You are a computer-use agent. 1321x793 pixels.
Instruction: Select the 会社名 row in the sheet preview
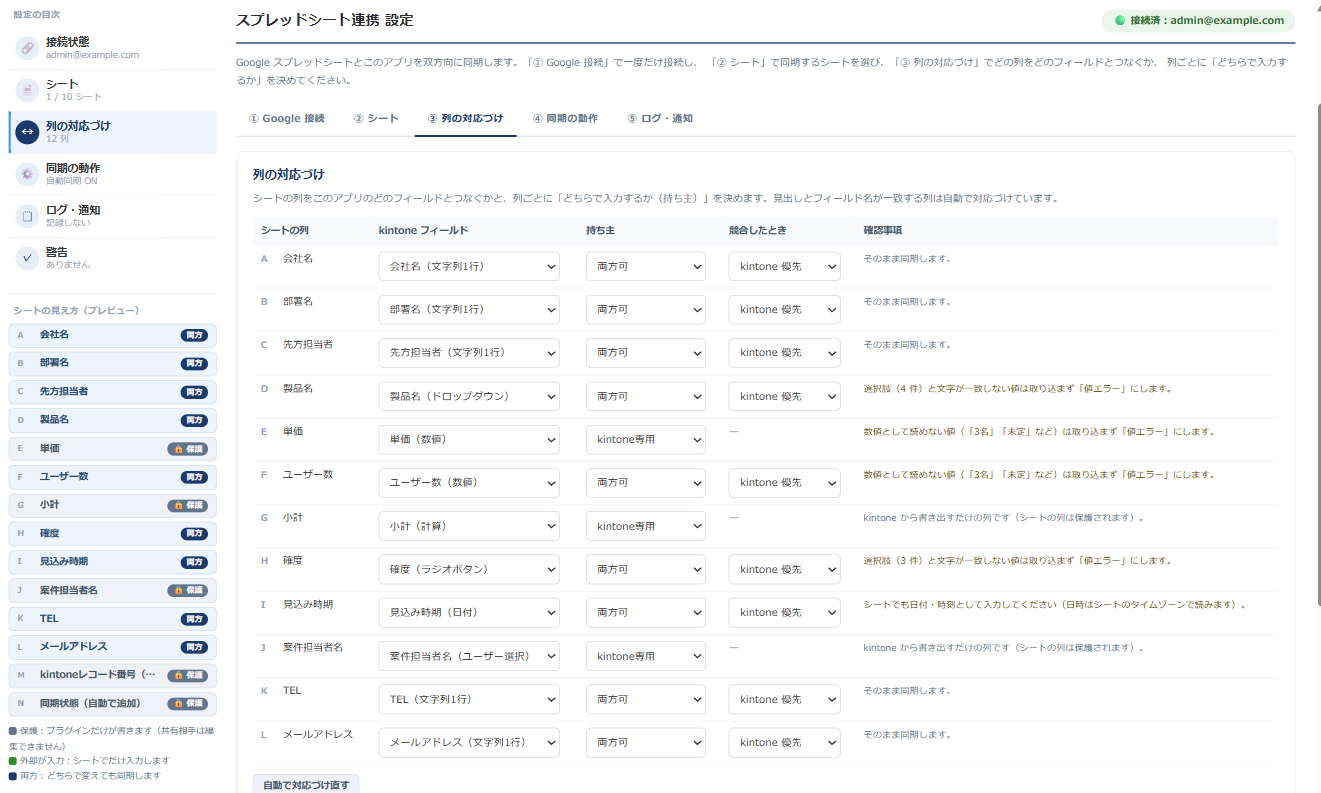[112, 335]
